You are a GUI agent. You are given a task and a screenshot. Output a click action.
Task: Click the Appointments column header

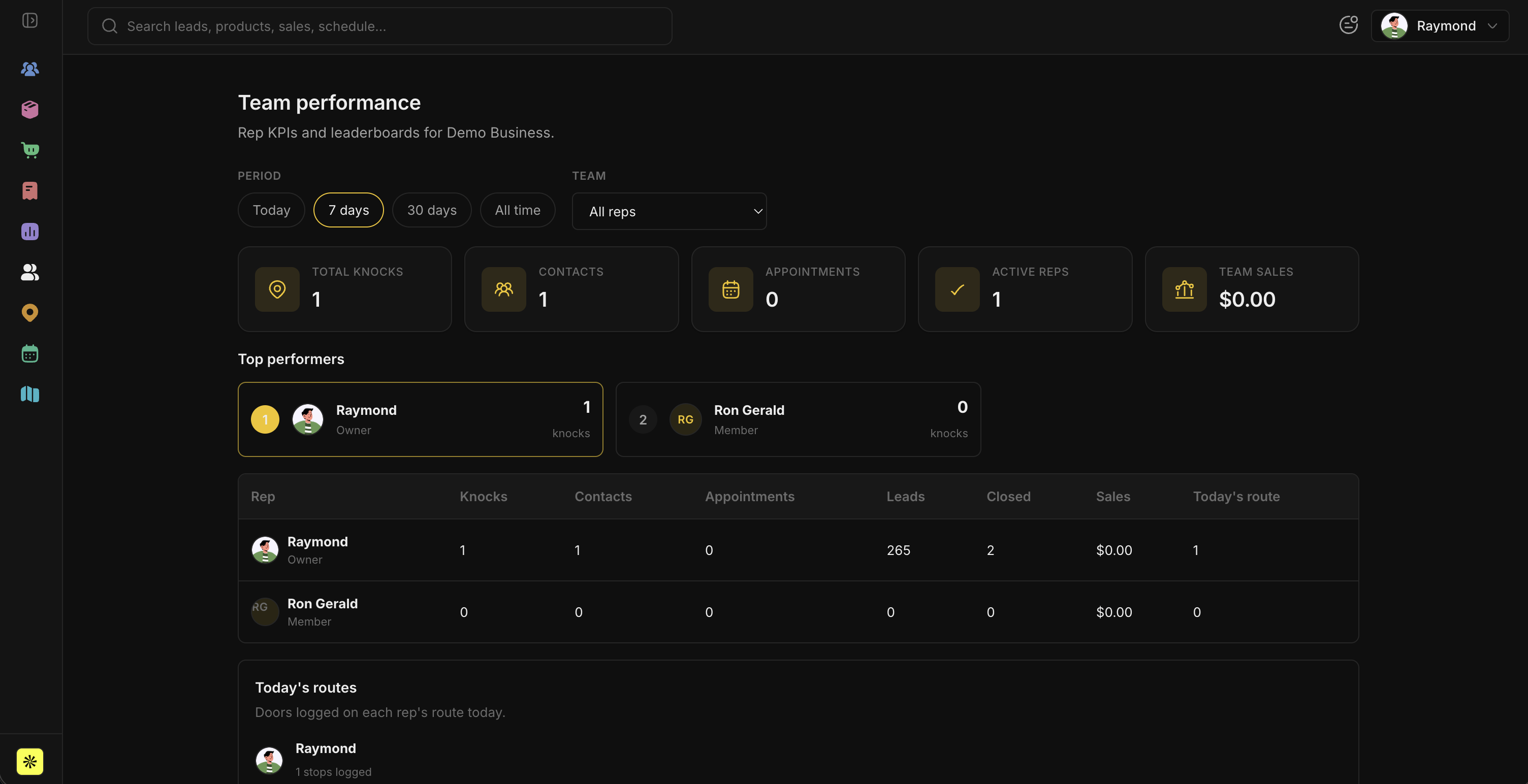[750, 497]
